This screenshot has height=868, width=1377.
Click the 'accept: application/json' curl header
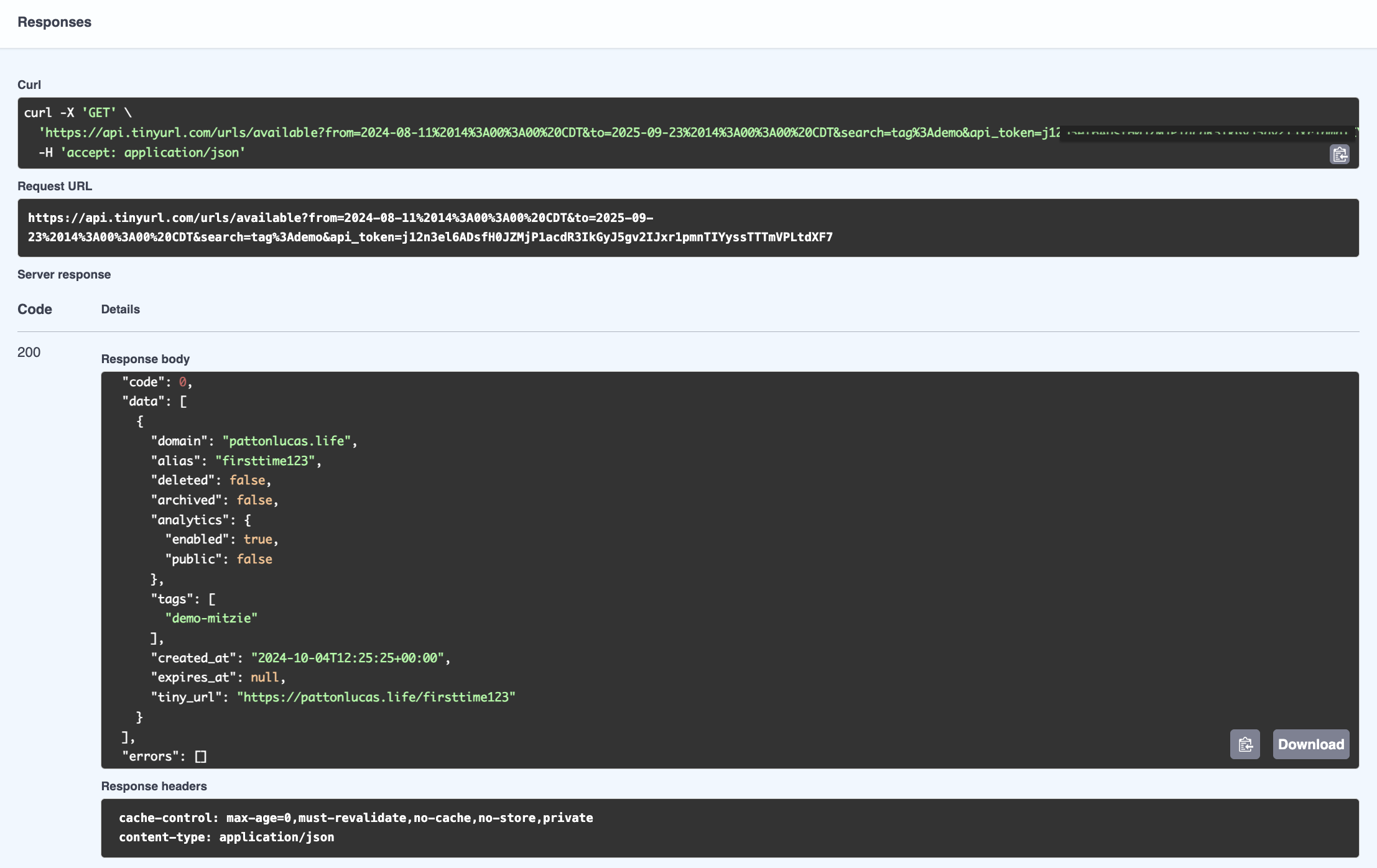point(152,152)
